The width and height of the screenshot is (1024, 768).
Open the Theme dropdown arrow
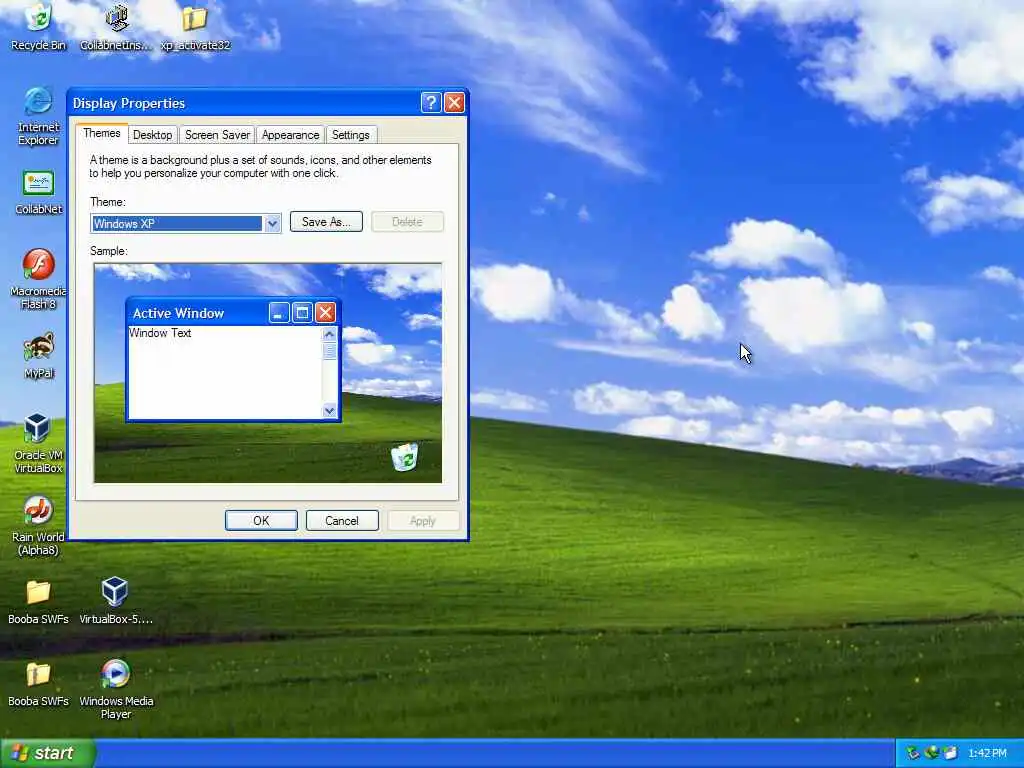(x=272, y=223)
